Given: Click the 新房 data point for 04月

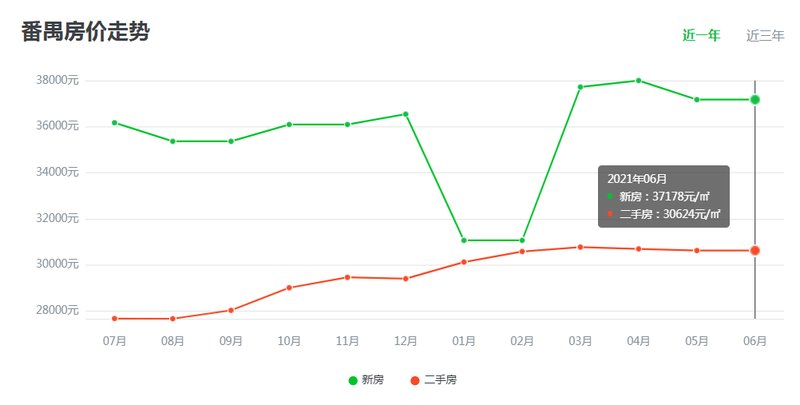Looking at the screenshot, I should (x=639, y=80).
